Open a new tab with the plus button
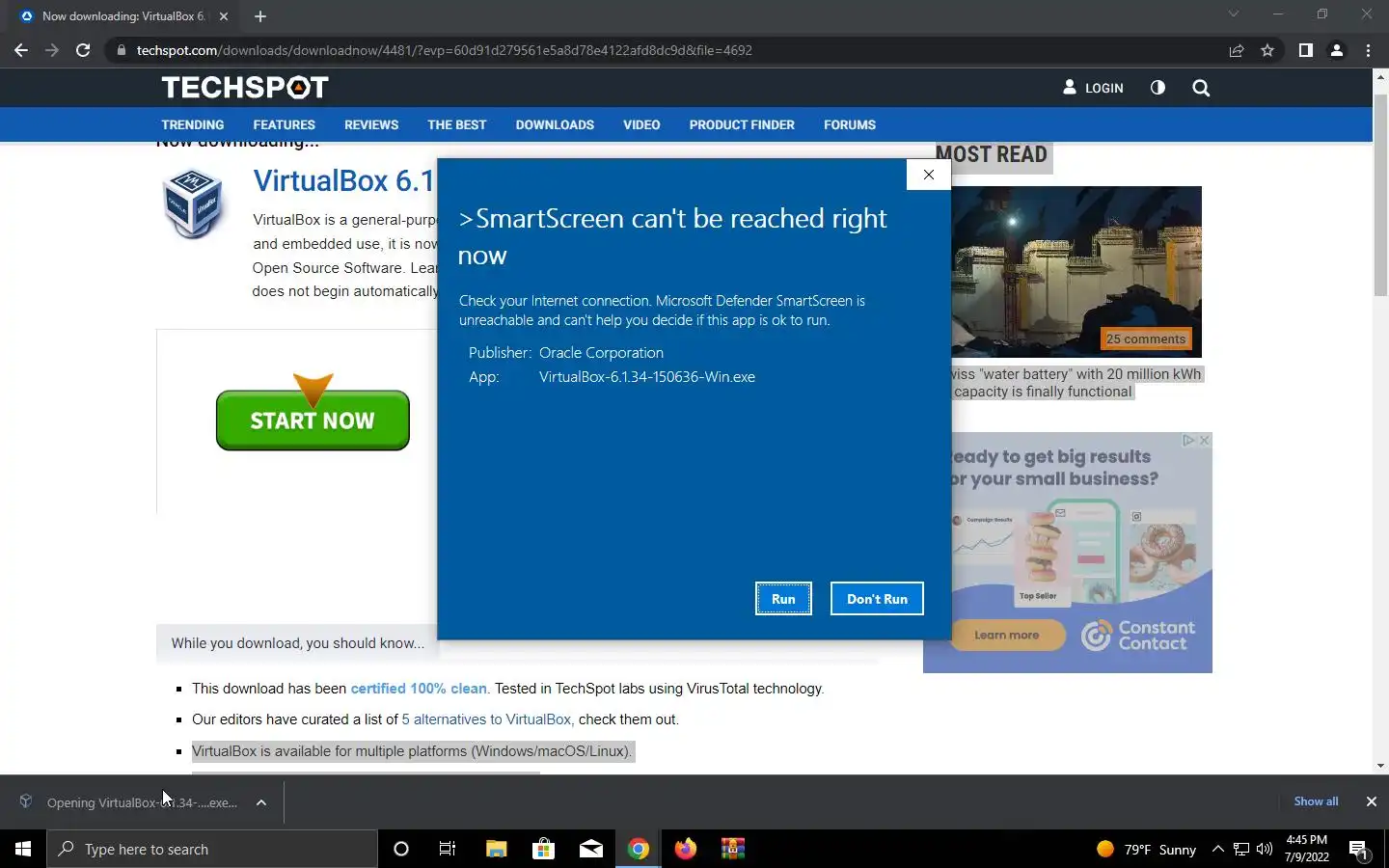This screenshot has width=1389, height=868. [x=260, y=16]
